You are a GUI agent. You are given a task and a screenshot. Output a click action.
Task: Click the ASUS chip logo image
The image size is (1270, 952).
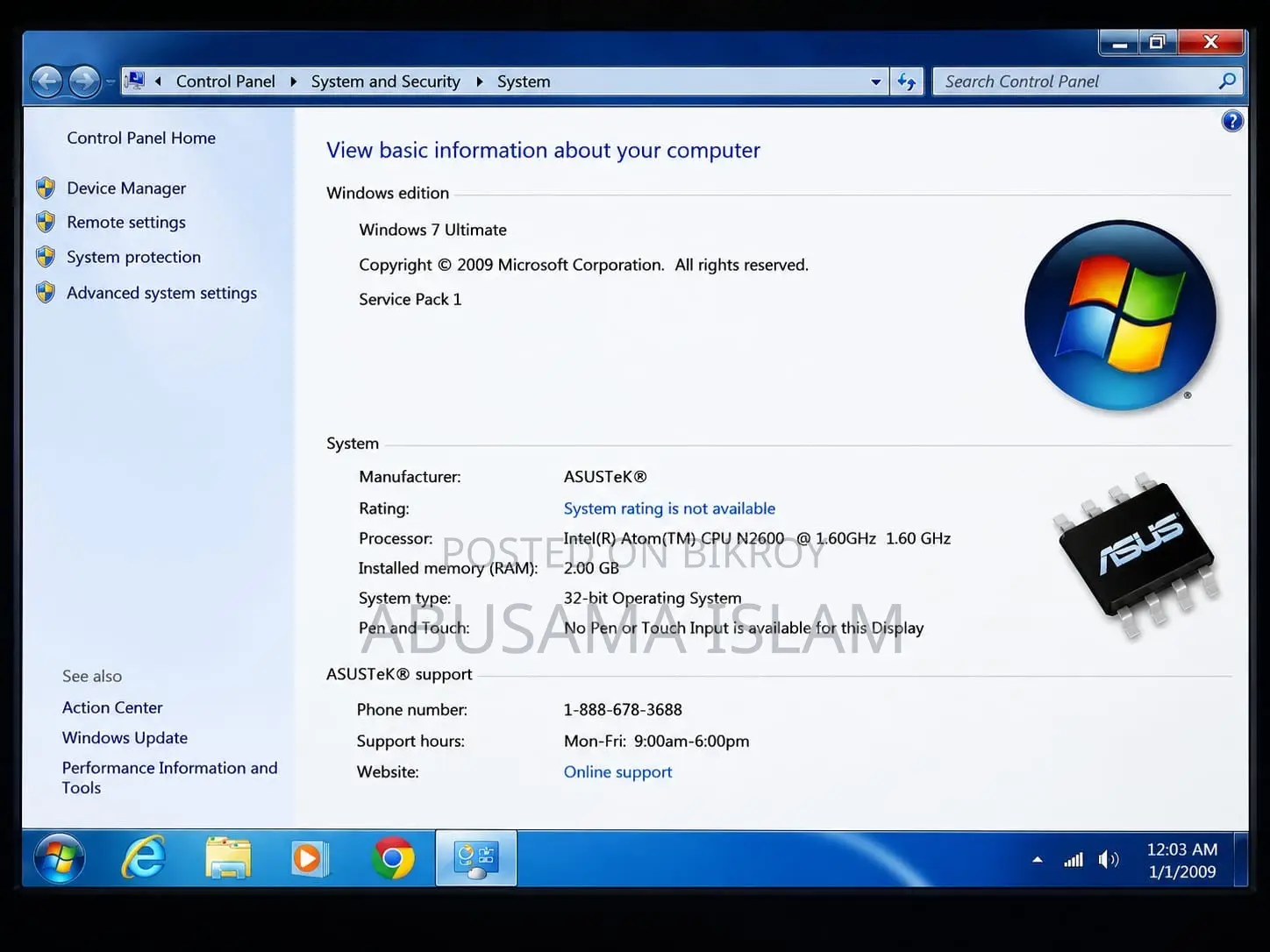click(x=1138, y=556)
